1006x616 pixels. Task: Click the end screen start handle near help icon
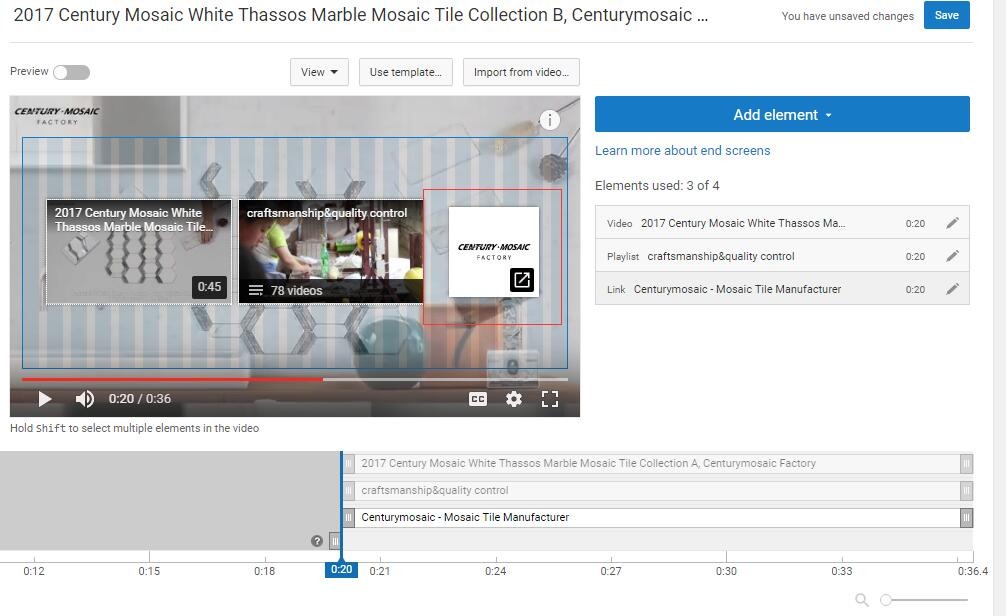click(x=334, y=541)
